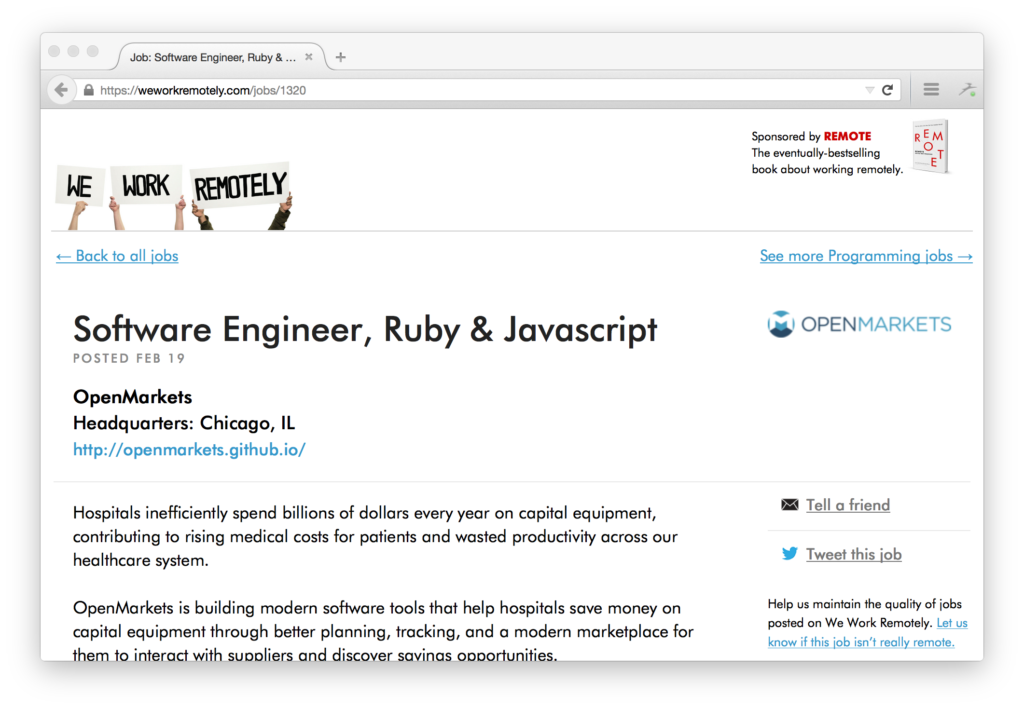
Task: Click the Tell a friend link
Action: tap(847, 505)
